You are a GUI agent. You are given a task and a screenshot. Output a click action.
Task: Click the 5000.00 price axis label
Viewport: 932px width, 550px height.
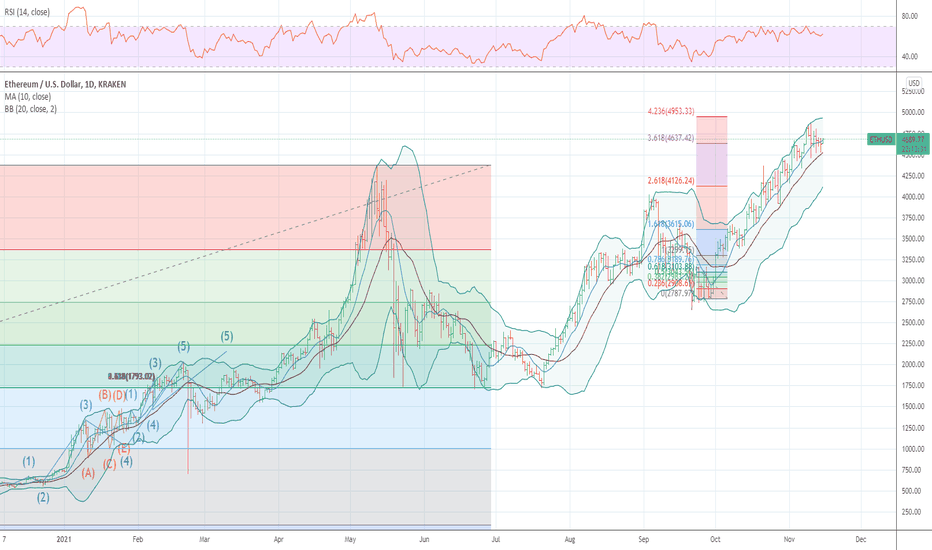tap(913, 112)
